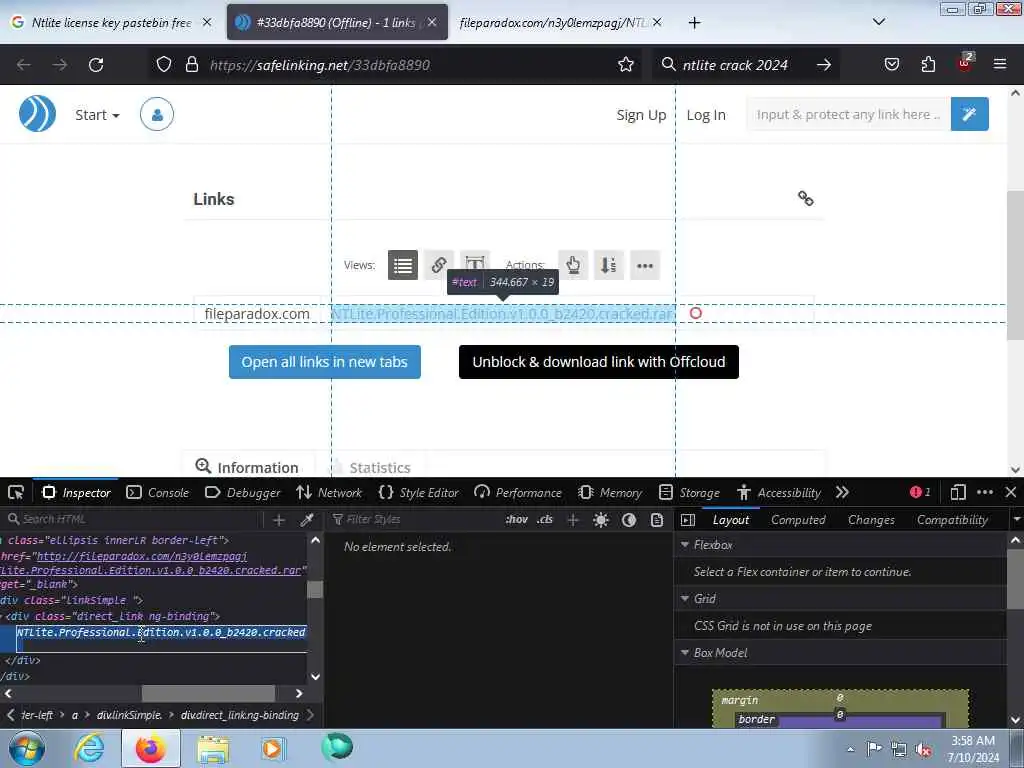Open Extensions puzzle icon

pyautogui.click(x=928, y=65)
